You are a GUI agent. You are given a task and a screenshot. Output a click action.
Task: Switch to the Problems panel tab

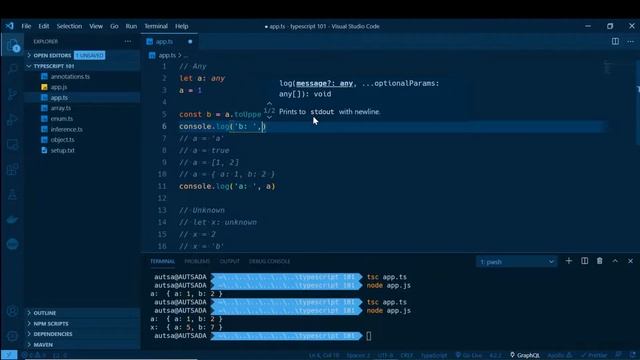pos(197,261)
